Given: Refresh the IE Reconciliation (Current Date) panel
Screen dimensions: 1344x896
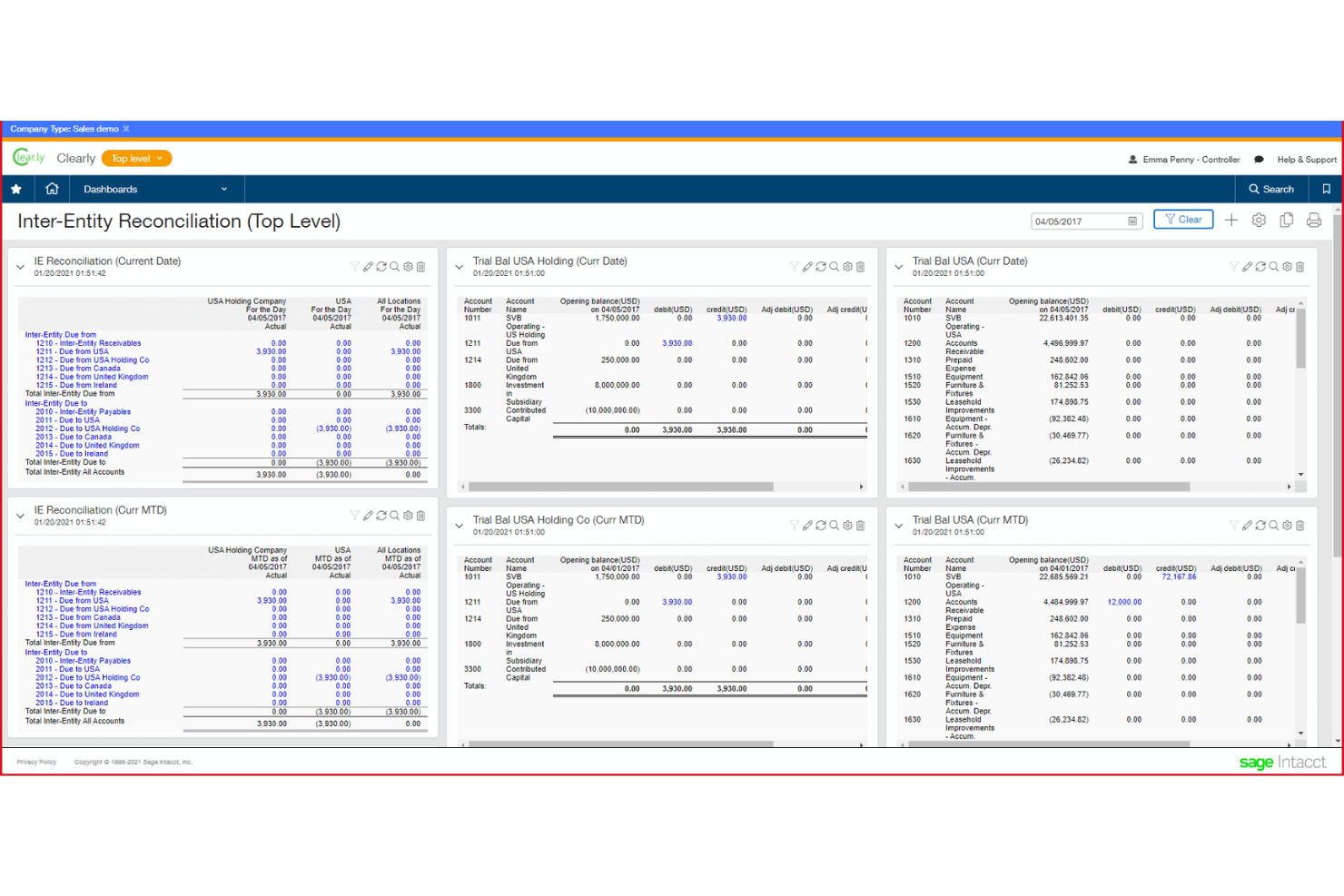Looking at the screenshot, I should (x=381, y=266).
